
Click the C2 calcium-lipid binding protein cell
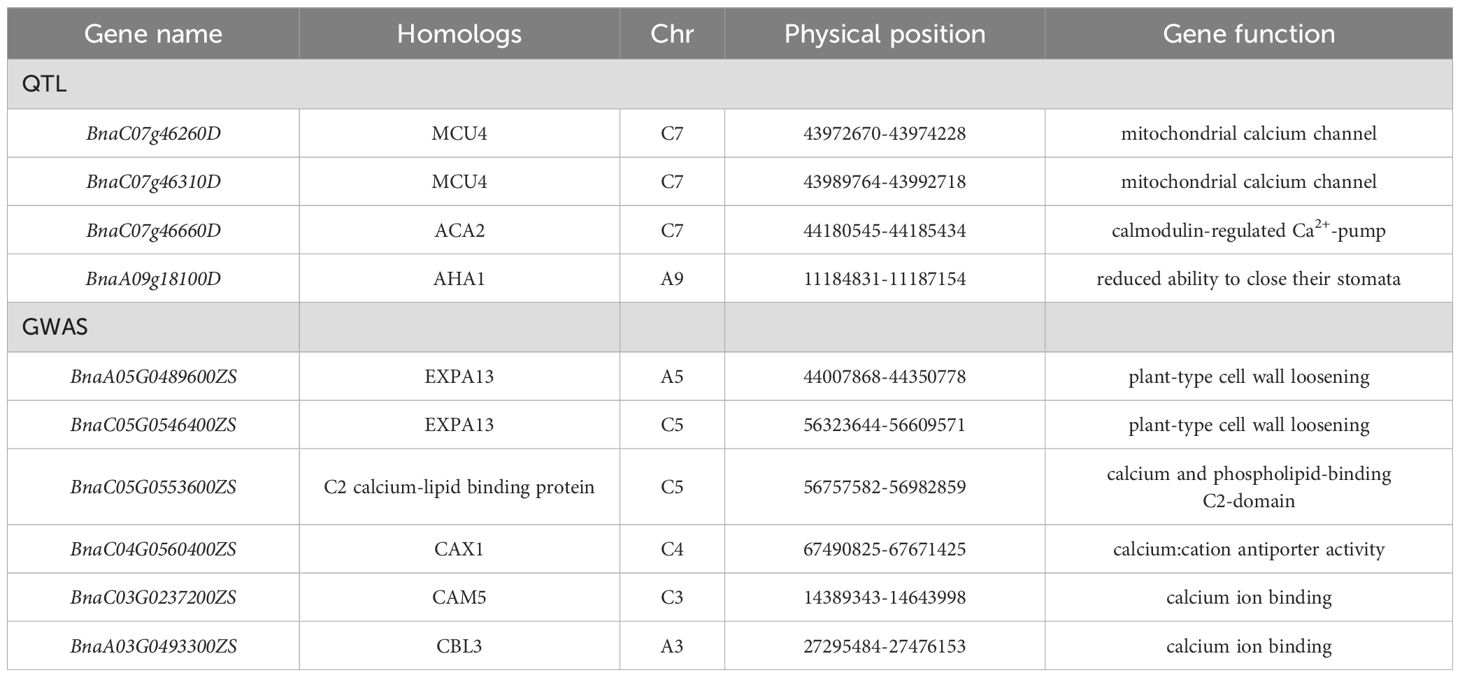tap(459, 487)
